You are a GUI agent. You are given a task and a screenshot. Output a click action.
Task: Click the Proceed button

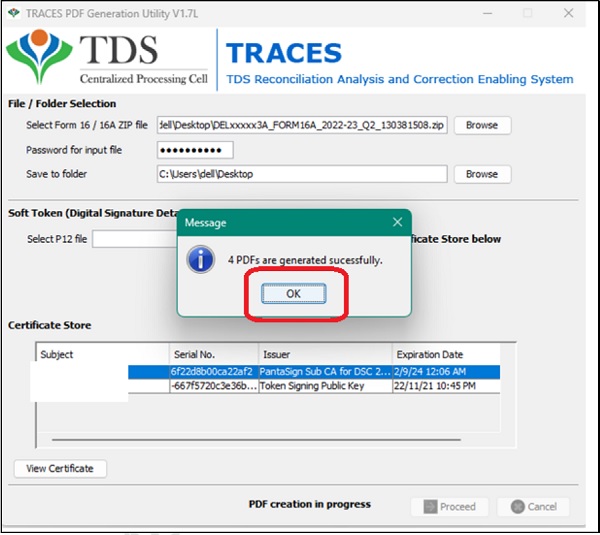[450, 507]
